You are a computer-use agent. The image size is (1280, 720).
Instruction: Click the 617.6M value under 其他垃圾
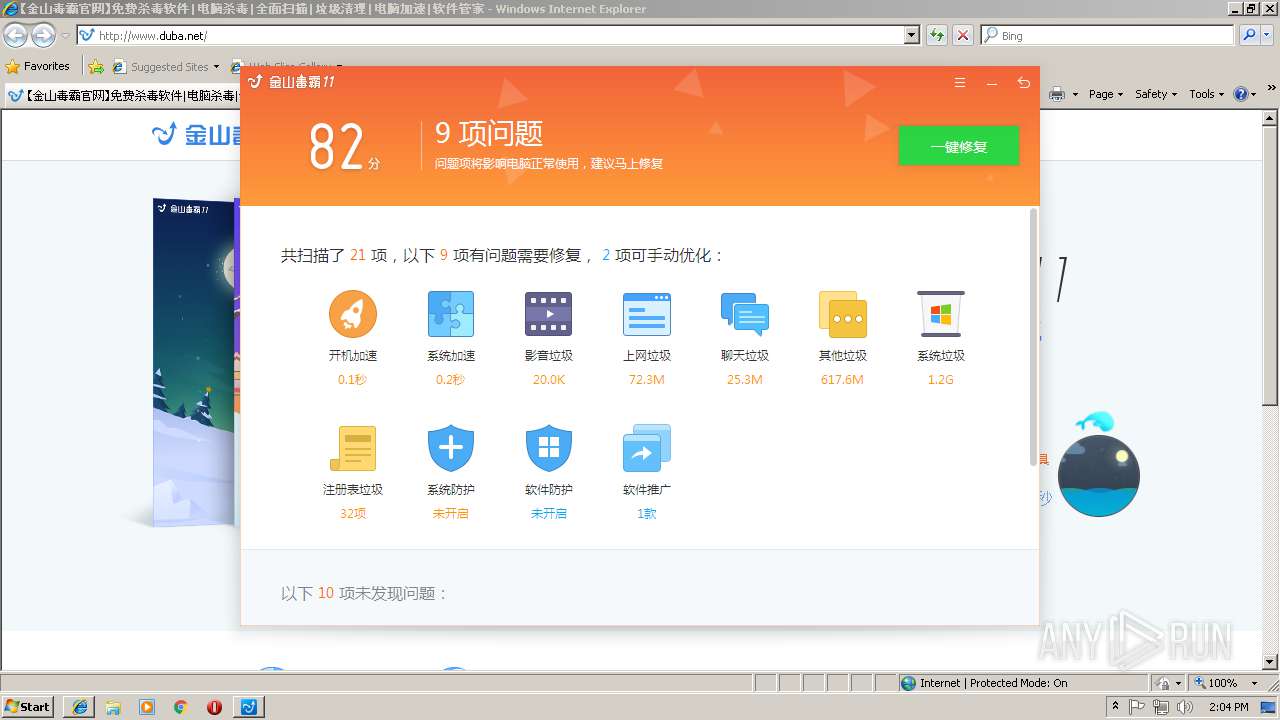click(842, 380)
